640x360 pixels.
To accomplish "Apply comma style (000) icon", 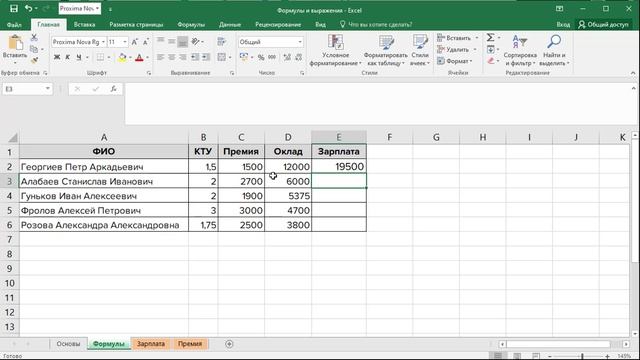I will (272, 58).
